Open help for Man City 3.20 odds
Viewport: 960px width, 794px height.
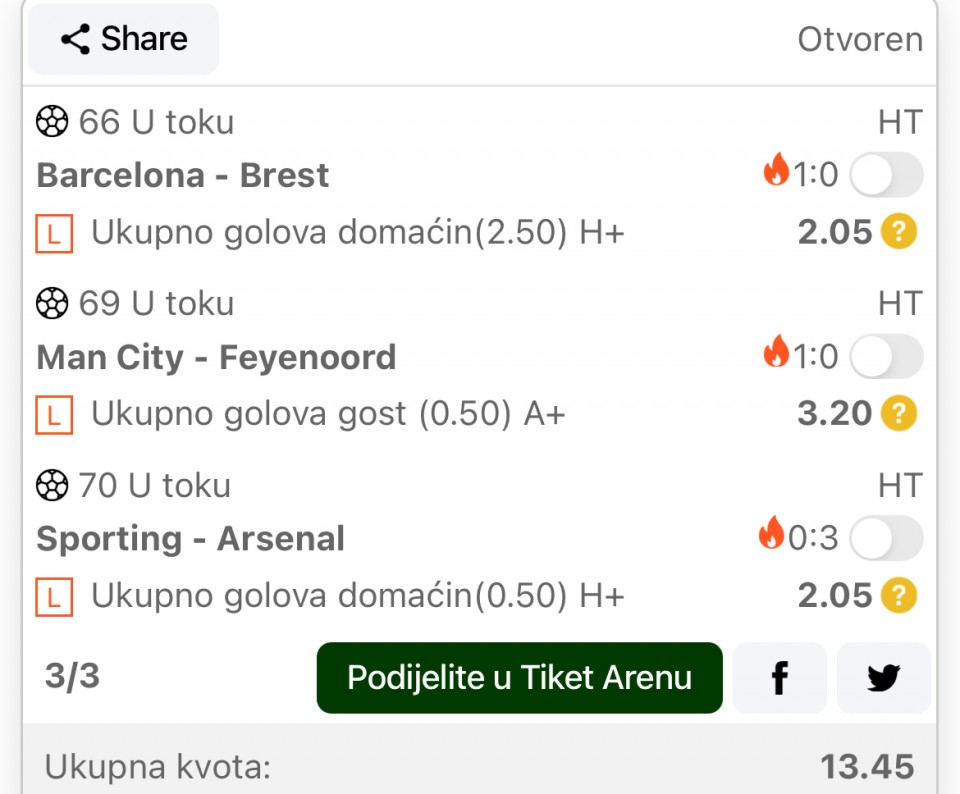point(899,414)
